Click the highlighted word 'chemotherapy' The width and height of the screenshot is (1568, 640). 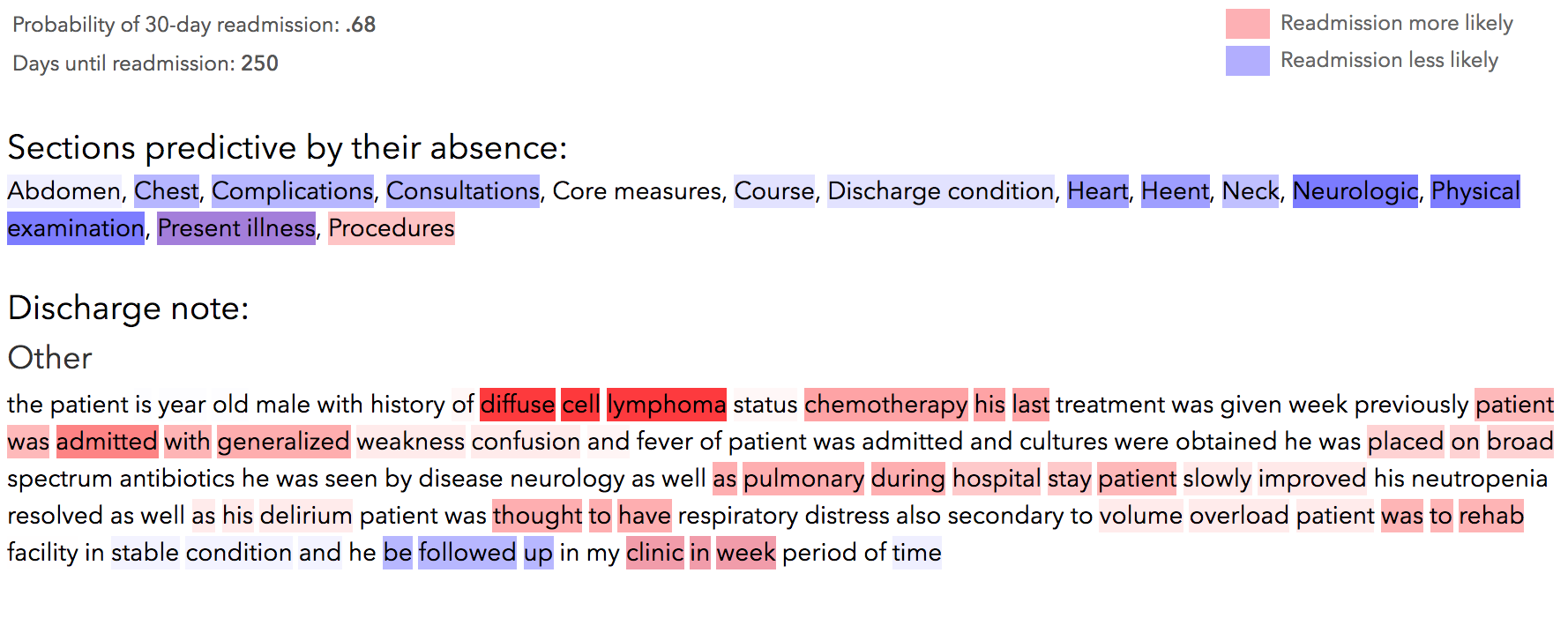click(885, 405)
